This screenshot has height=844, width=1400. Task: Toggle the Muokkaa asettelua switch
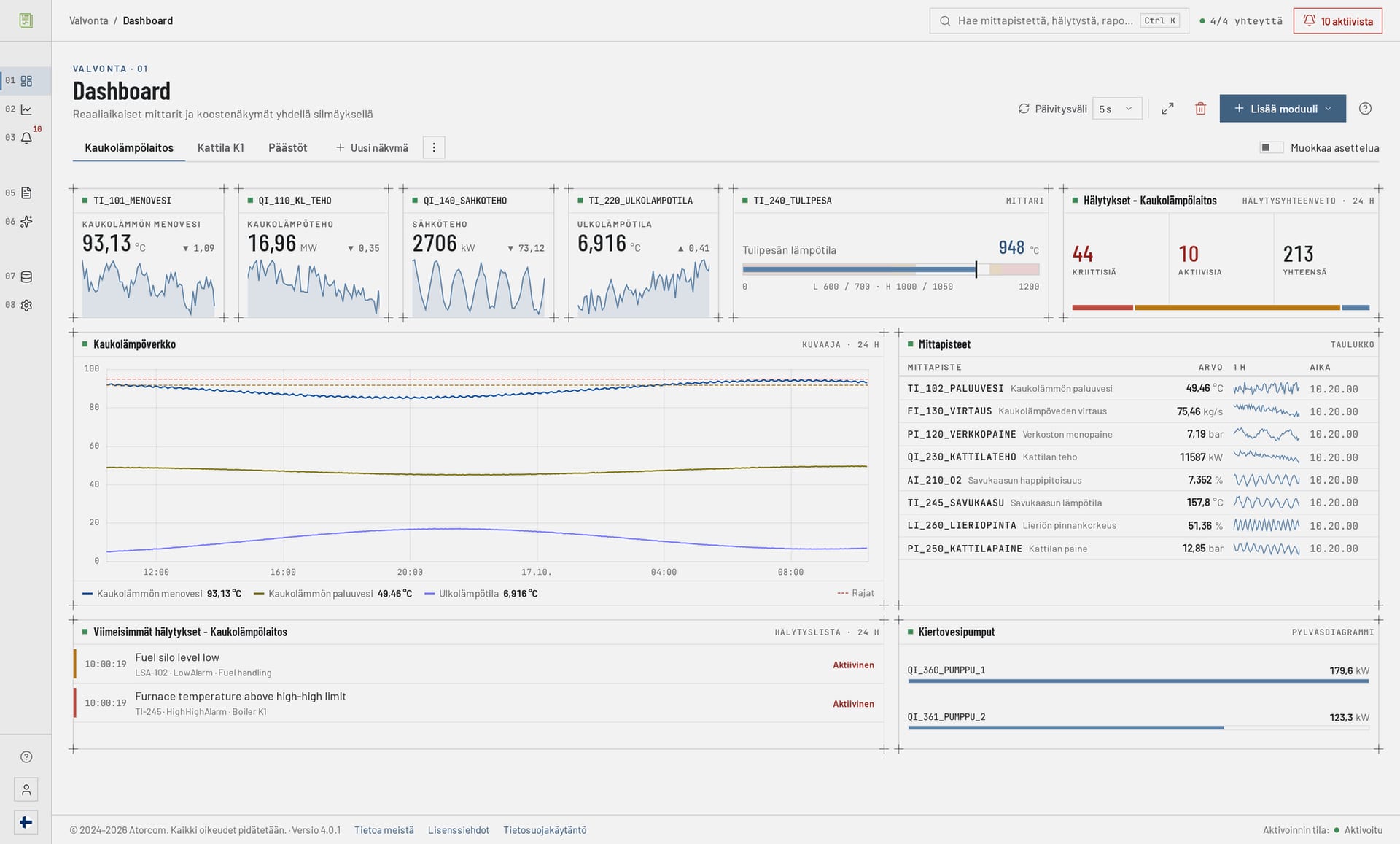pos(1272,147)
